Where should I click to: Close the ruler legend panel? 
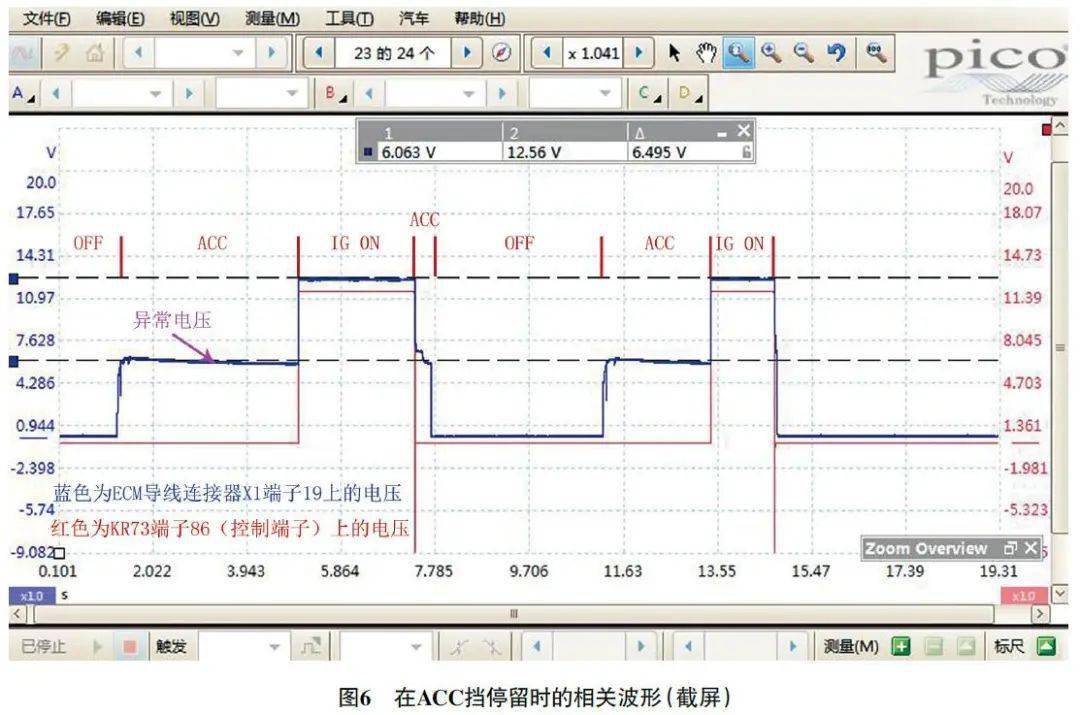[x=743, y=130]
